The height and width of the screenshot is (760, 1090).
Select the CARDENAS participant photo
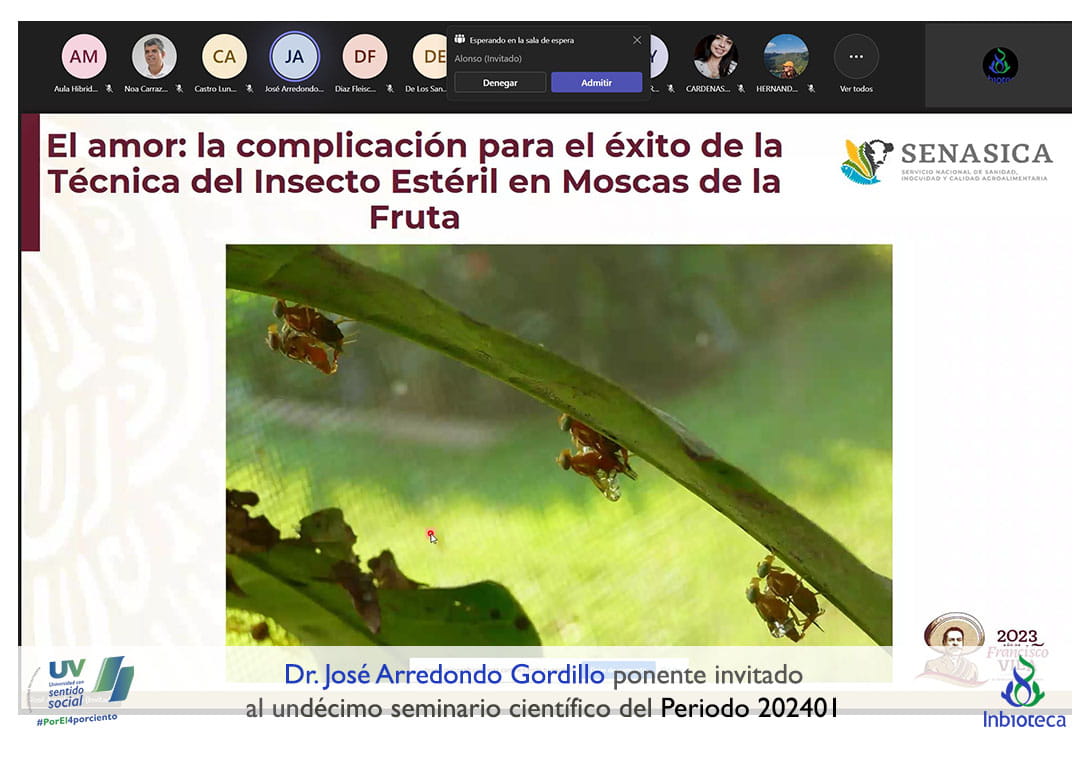pos(716,57)
